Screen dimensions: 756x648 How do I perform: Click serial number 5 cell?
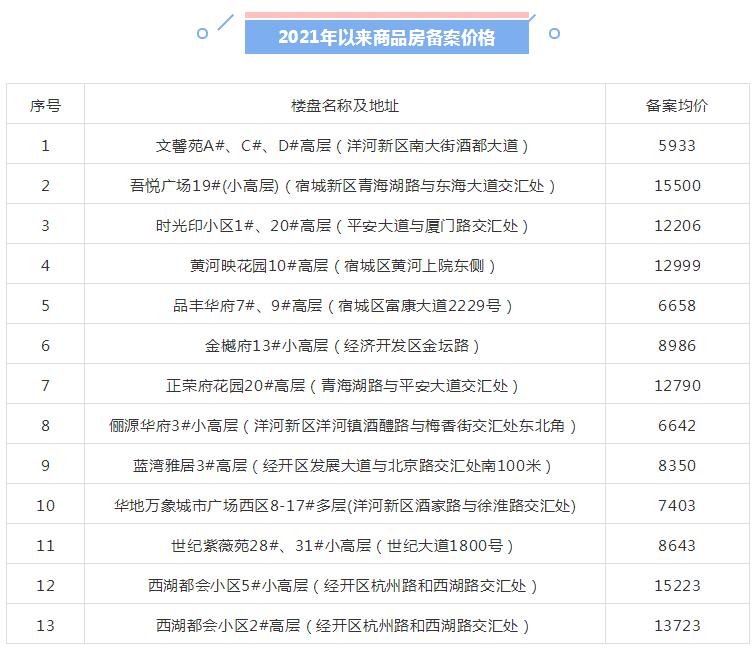(46, 306)
